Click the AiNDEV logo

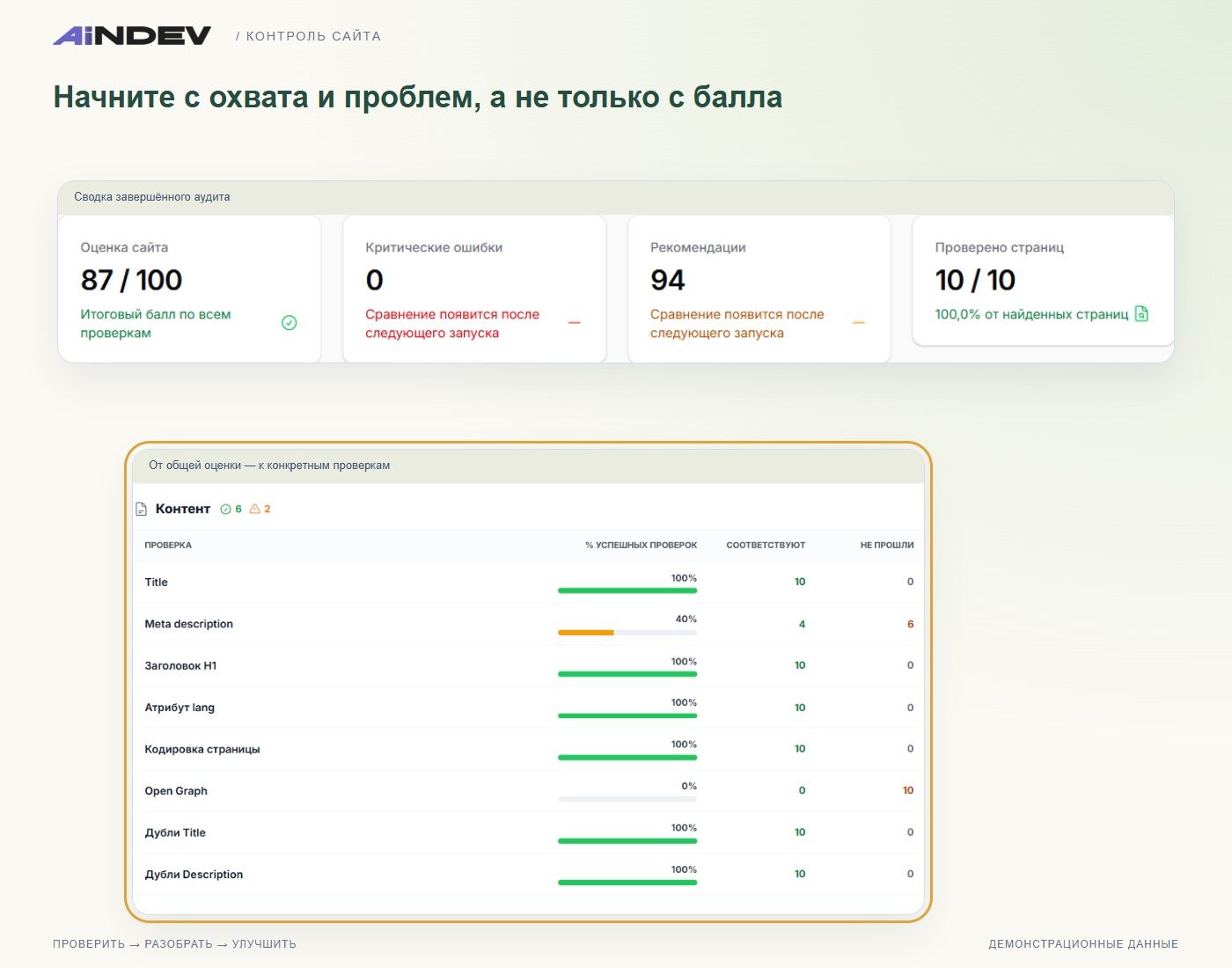[132, 35]
